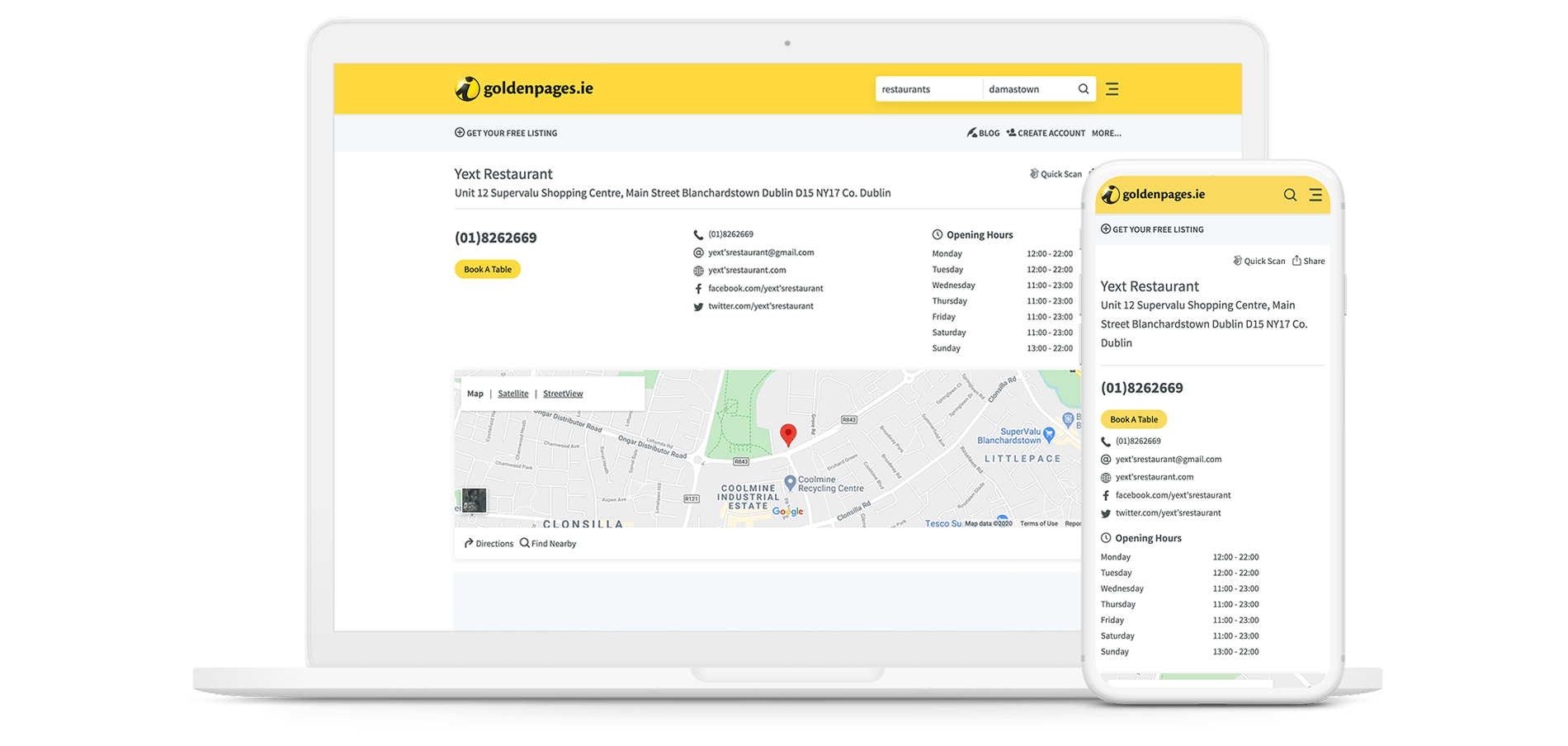Click the search magnifier icon on laptop
The height and width of the screenshot is (746, 1568).
click(1084, 89)
